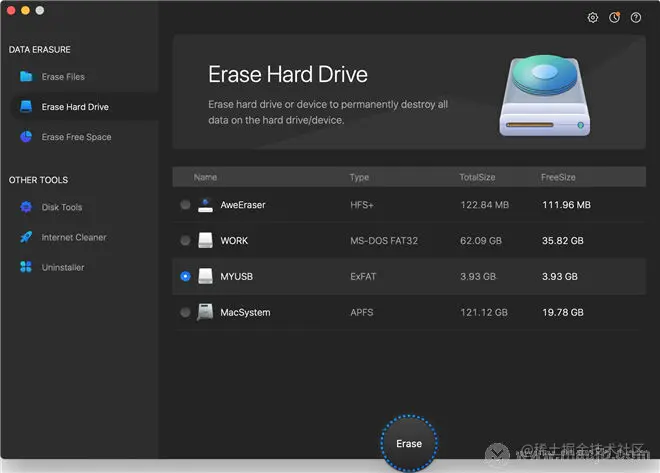Viewport: 660px width, 473px height.
Task: Open Uninstaller section
Action: pyautogui.click(x=63, y=267)
